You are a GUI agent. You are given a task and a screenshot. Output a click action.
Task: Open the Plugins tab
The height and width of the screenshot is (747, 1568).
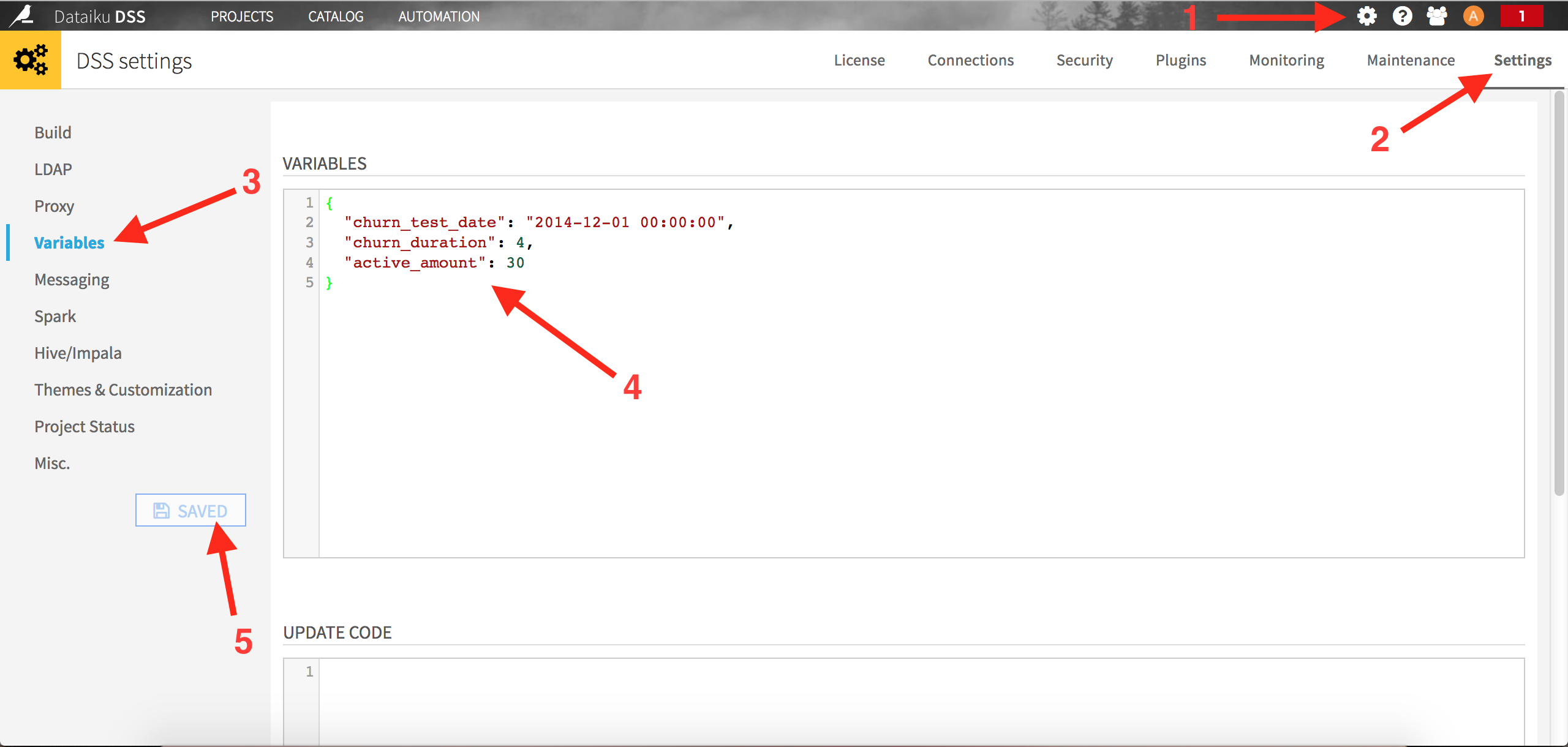1180,59
